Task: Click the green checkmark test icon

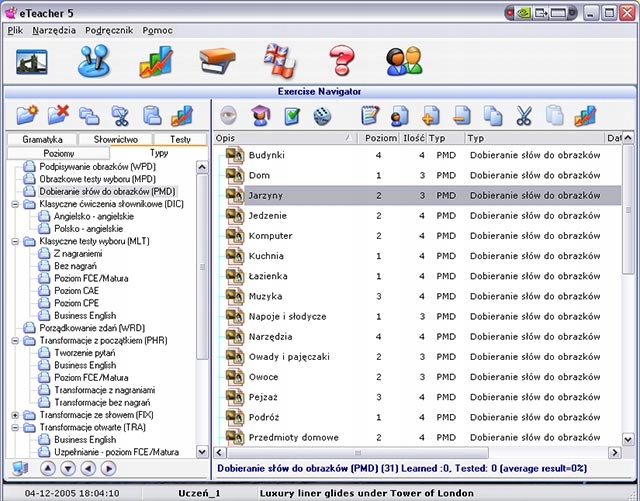Action: [292, 116]
